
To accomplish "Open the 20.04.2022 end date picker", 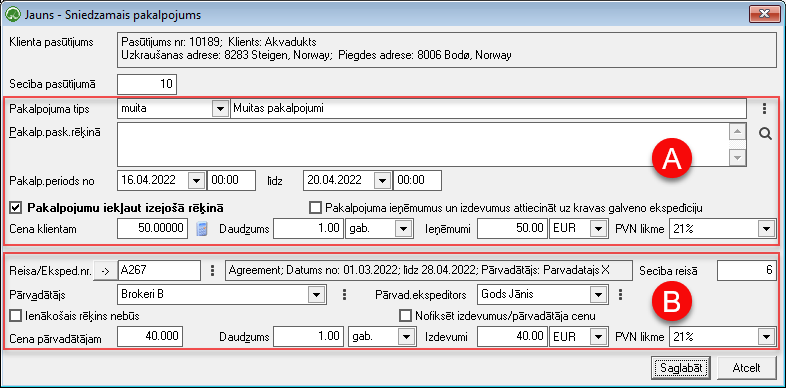I will click(x=383, y=180).
